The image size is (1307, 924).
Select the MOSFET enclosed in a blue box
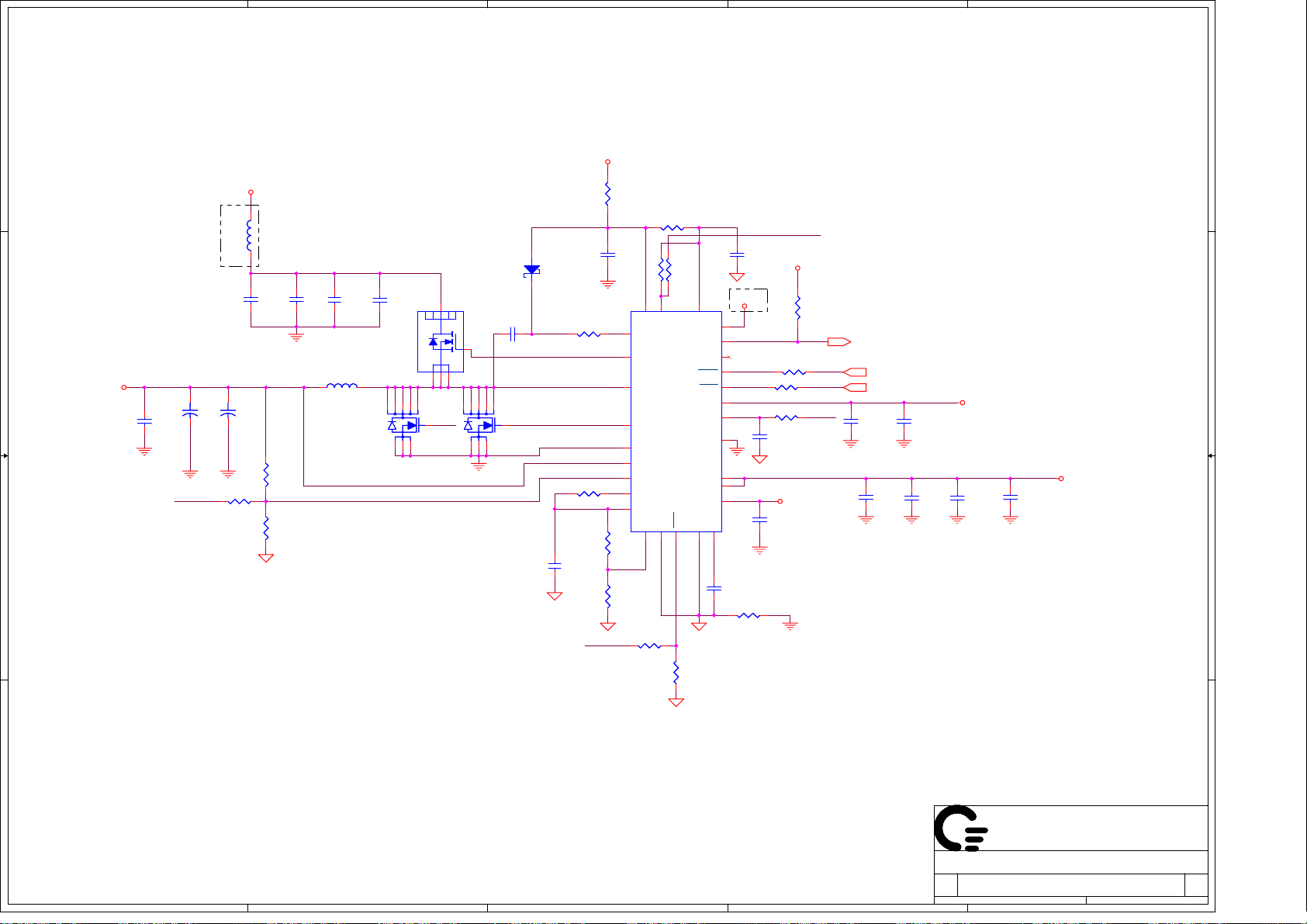pyautogui.click(x=441, y=342)
